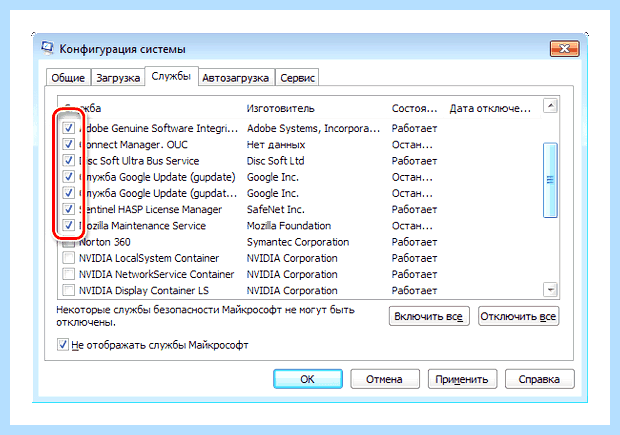Enable NVIDIA Display Container LS service

[x=68, y=290]
